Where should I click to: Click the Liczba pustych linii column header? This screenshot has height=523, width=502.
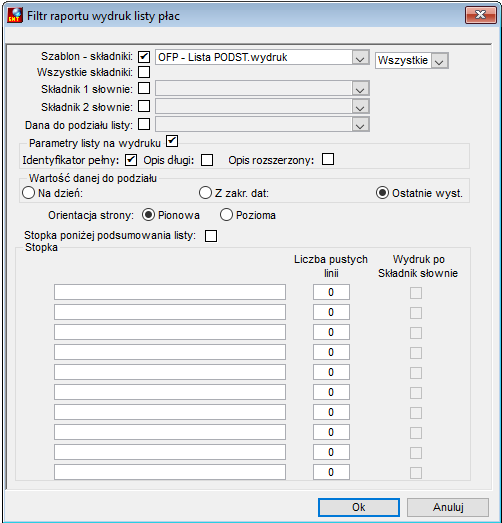331,266
